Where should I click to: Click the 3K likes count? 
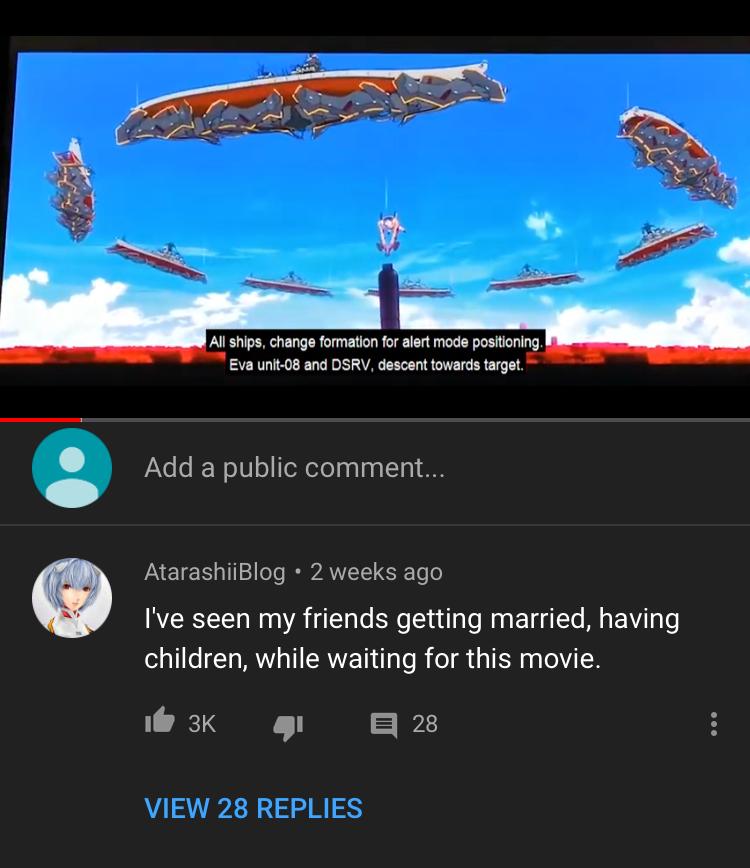pyautogui.click(x=201, y=724)
